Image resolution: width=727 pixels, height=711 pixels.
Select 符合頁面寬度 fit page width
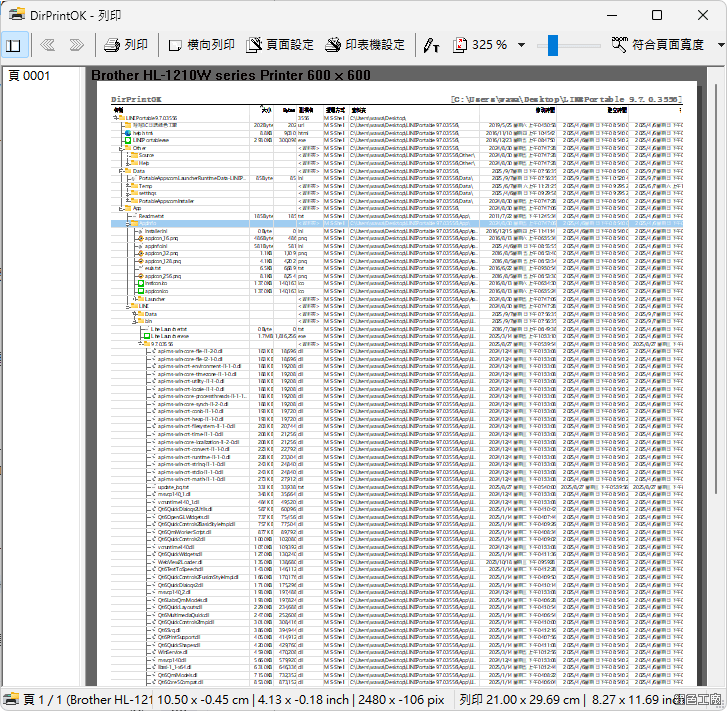[x=659, y=45]
